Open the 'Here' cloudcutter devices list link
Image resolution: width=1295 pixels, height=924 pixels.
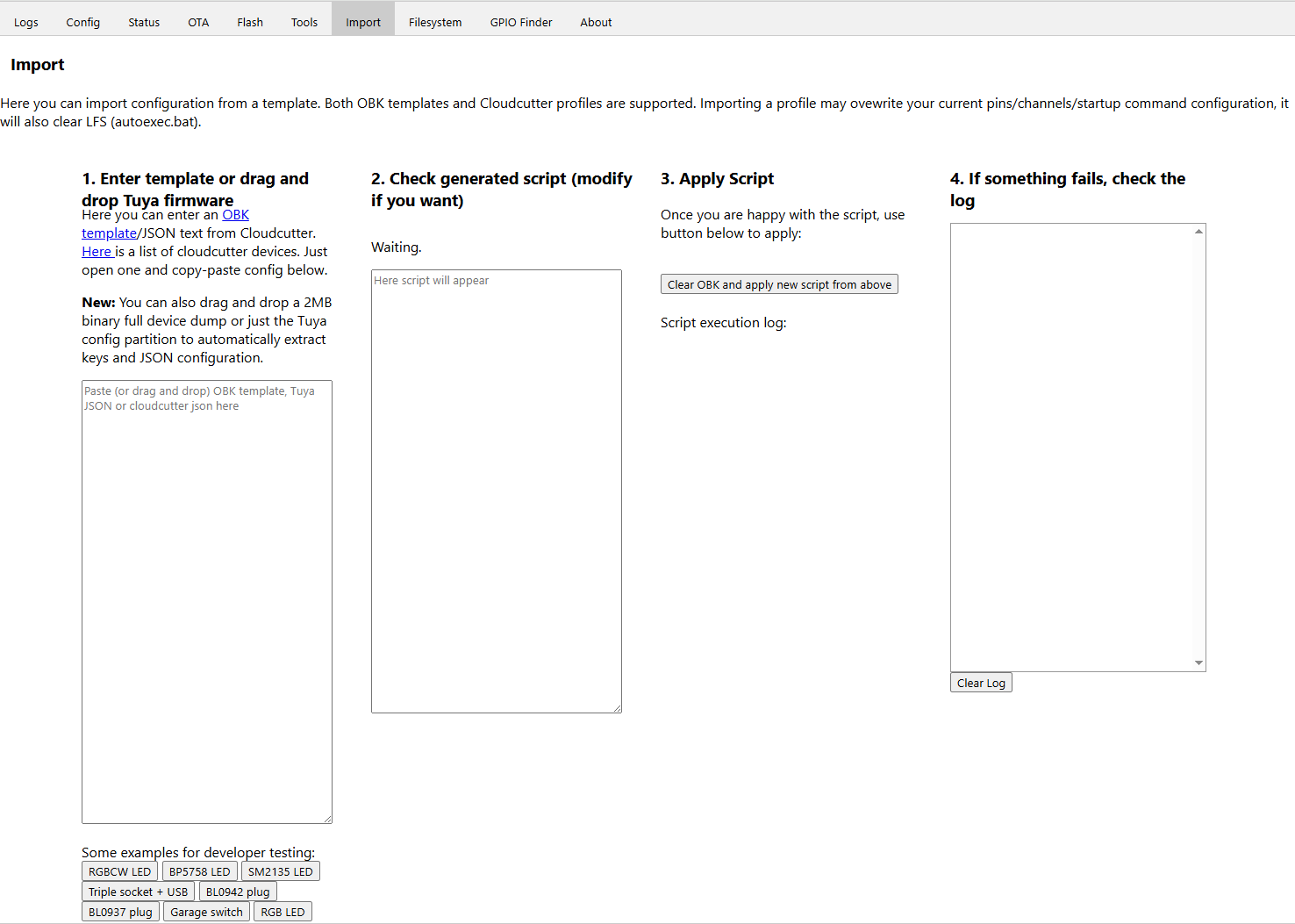click(97, 252)
